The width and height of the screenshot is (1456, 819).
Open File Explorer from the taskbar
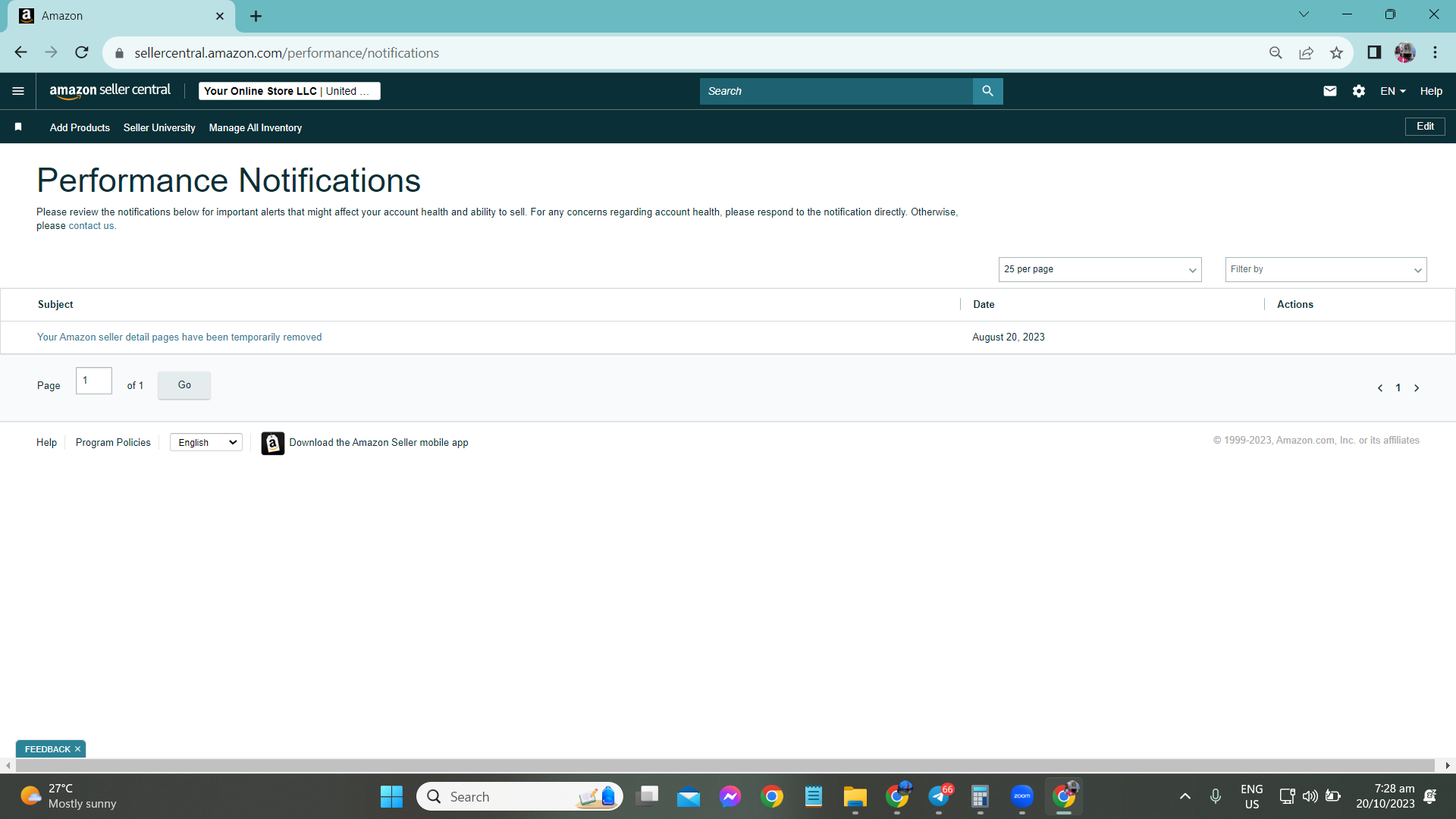tap(855, 796)
